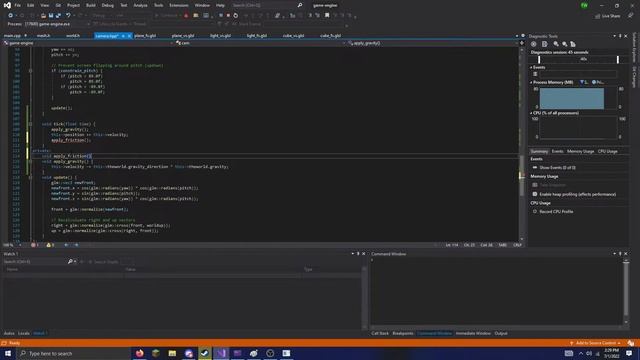This screenshot has width=640, height=360.
Task: Click Diagnostic Tools zoom out icon
Action: click(564, 44)
